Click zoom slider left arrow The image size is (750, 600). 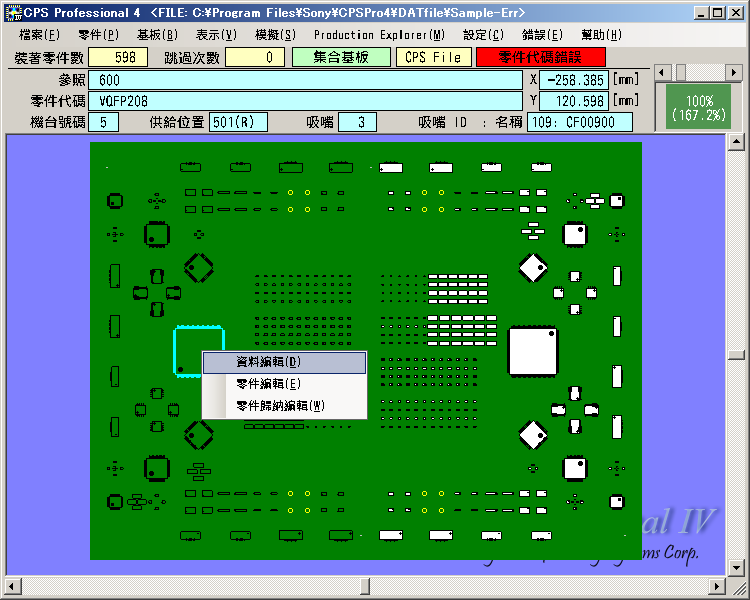(662, 73)
